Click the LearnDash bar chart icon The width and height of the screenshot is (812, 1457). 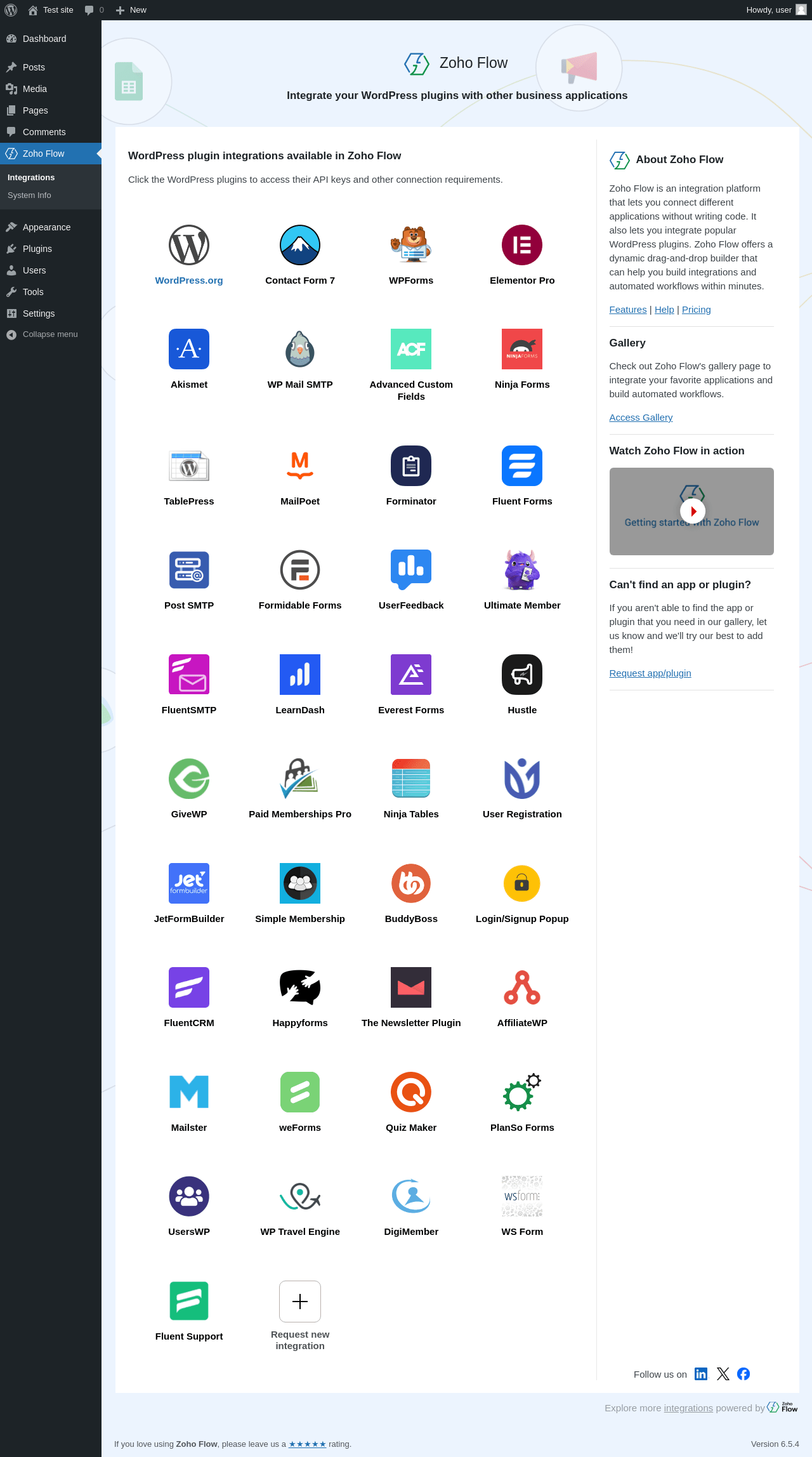(x=300, y=675)
